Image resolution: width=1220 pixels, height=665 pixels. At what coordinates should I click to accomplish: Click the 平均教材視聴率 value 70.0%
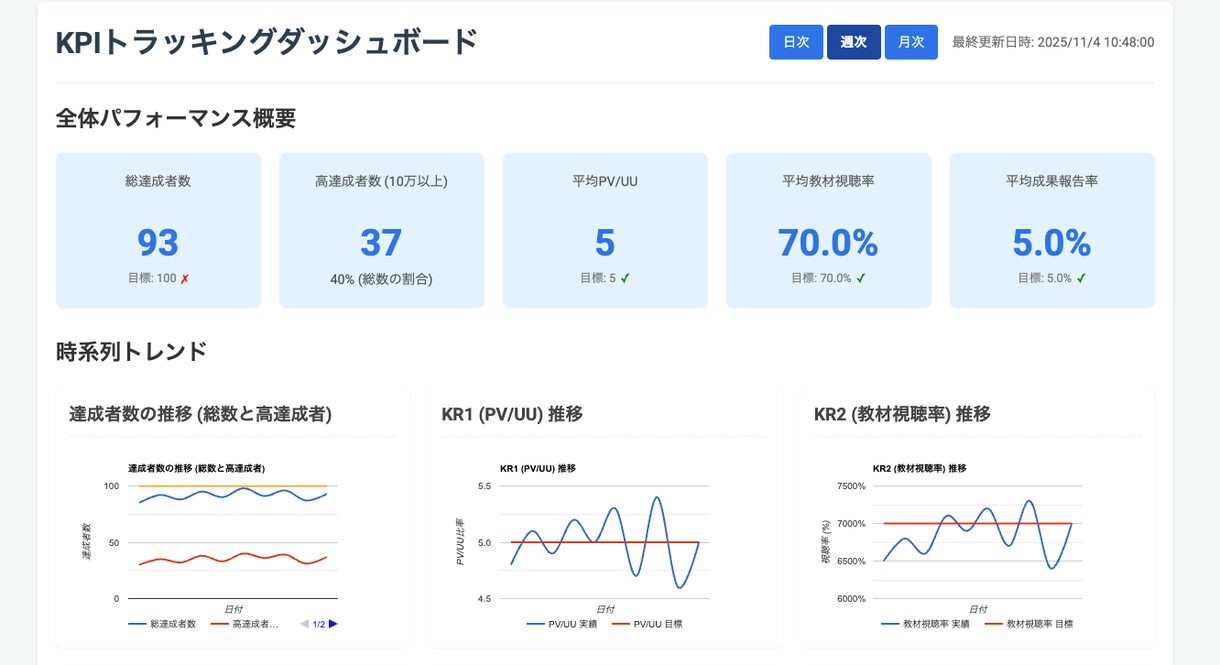coord(828,242)
